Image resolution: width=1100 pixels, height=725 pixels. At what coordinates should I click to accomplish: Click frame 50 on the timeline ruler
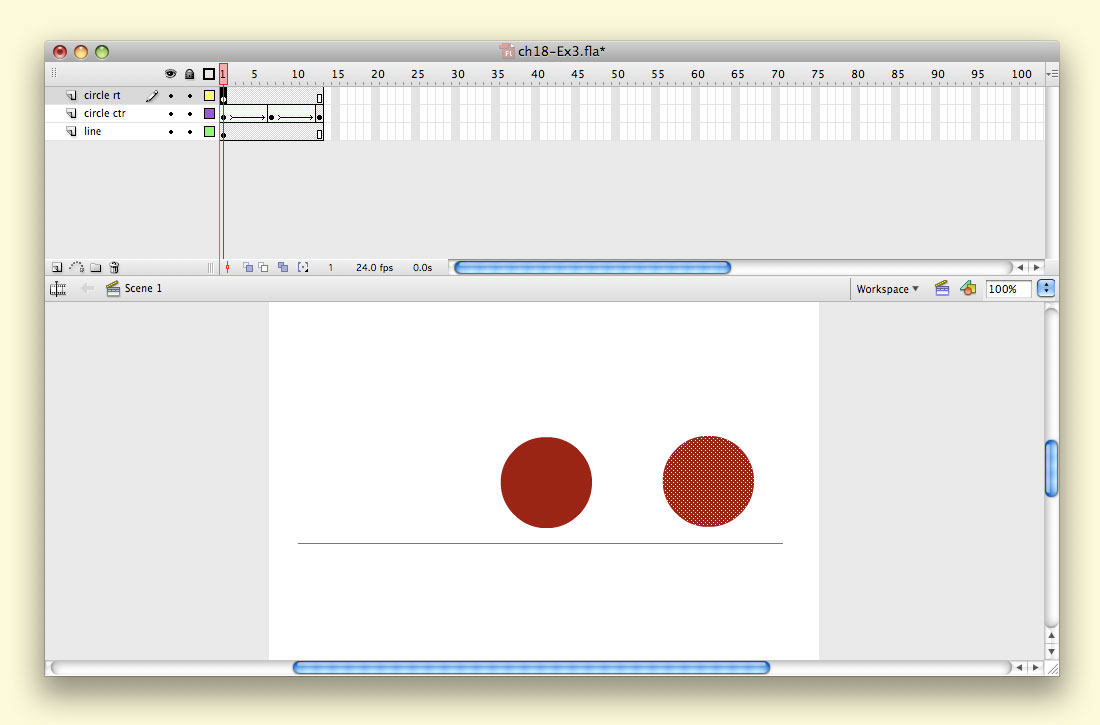[618, 75]
